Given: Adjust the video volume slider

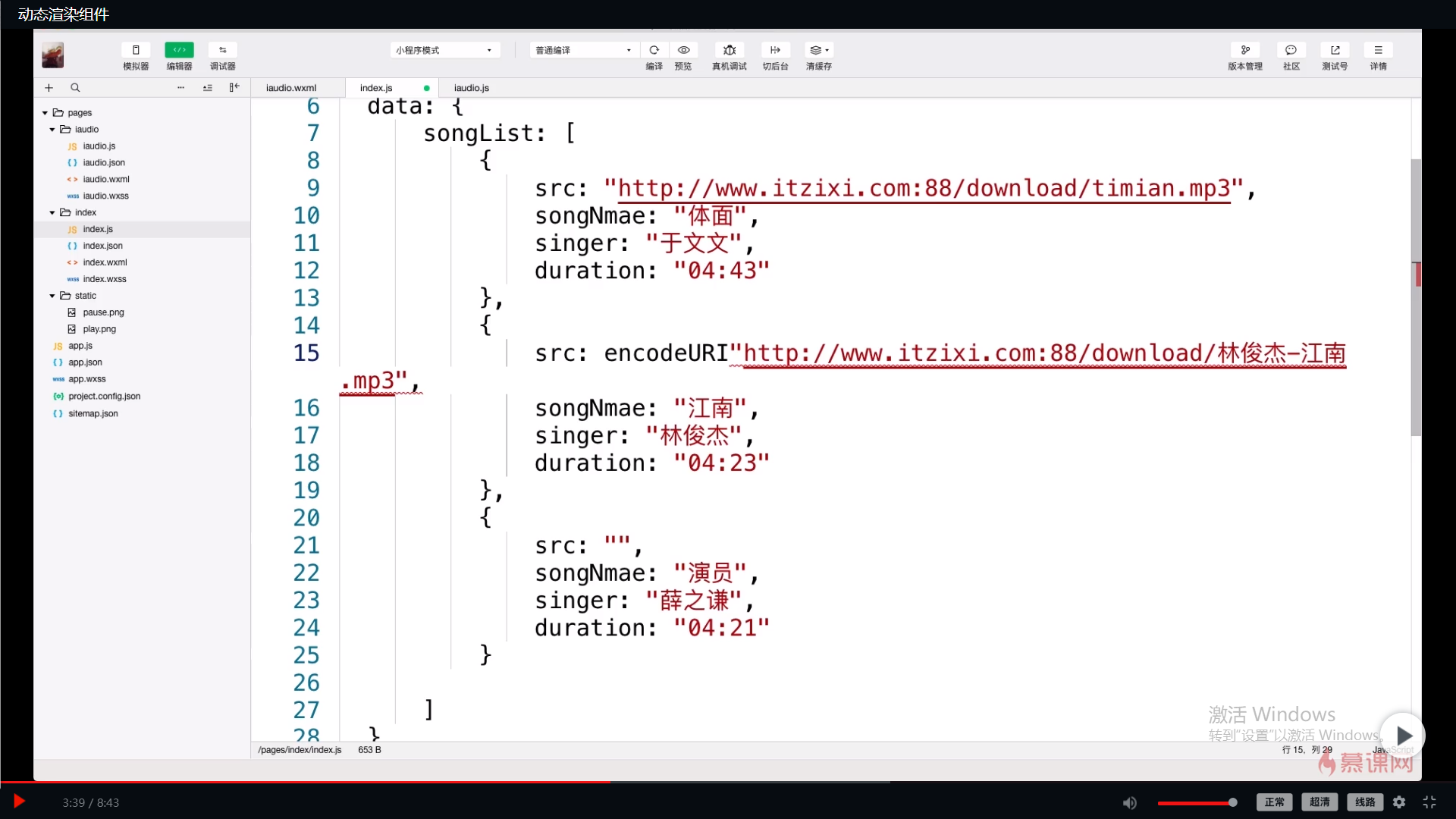Looking at the screenshot, I should 1197,802.
